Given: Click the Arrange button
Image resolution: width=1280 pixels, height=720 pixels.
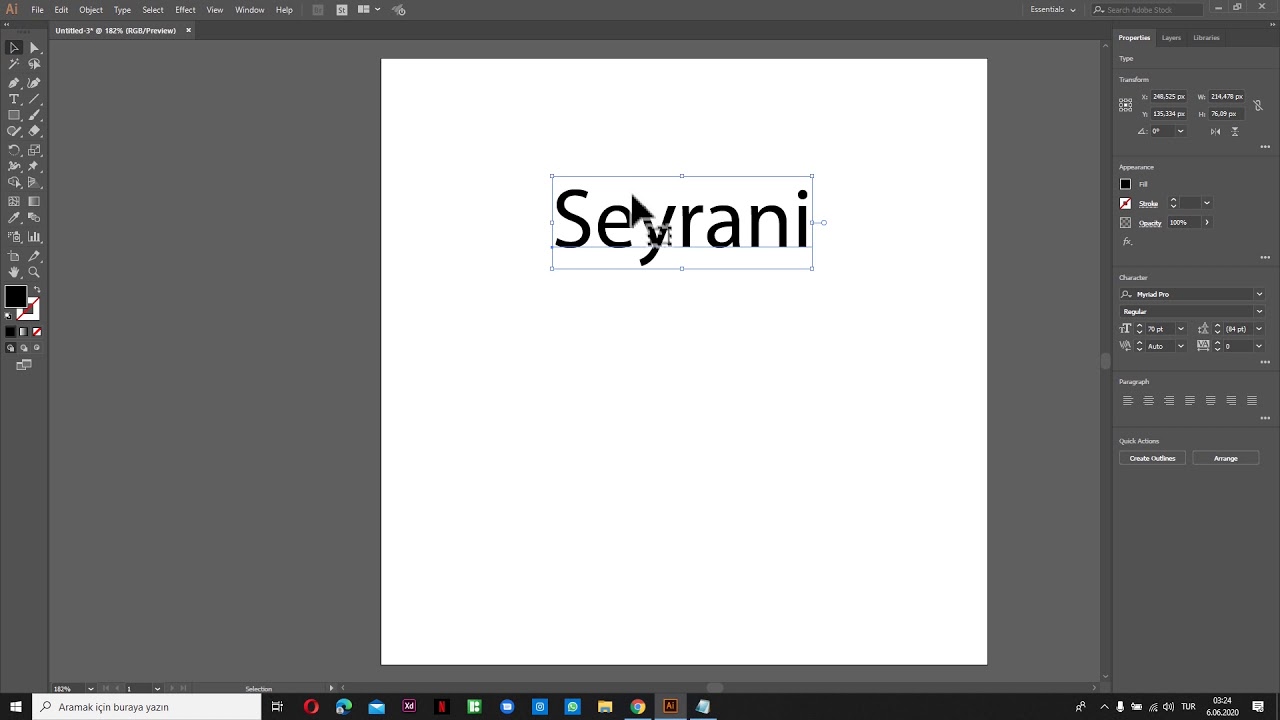Looking at the screenshot, I should (1226, 458).
